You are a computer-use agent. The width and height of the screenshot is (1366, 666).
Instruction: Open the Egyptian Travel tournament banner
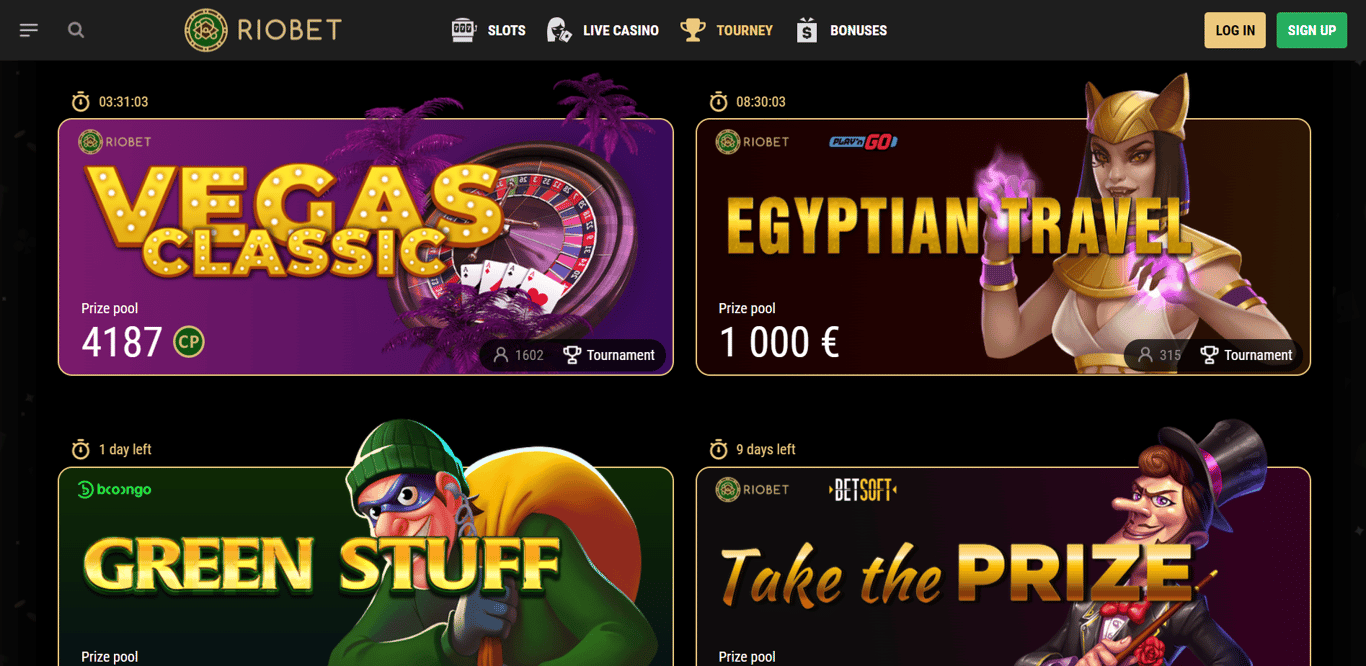tap(1003, 247)
